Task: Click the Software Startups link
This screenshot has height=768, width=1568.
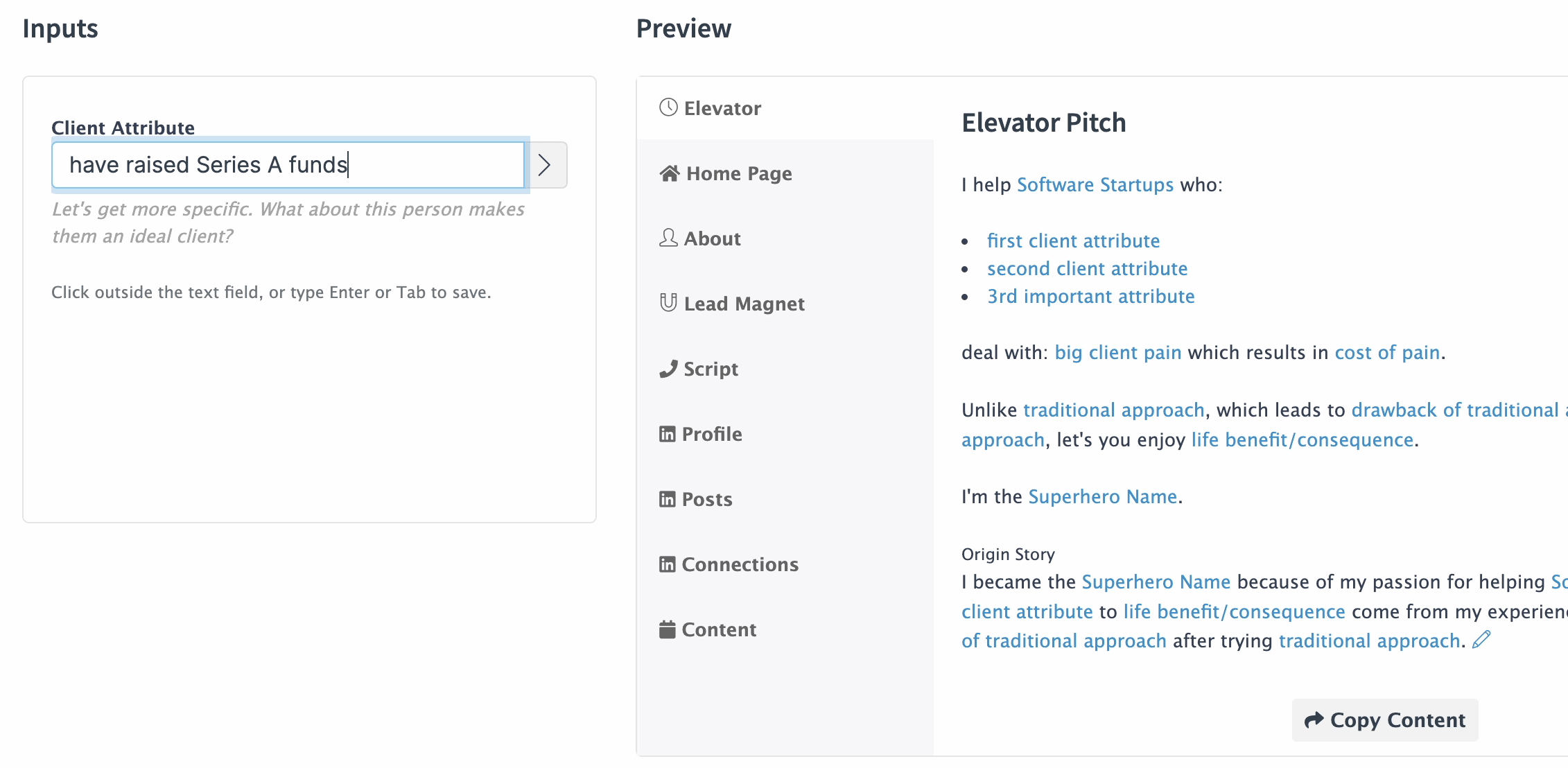Action: 1095,185
